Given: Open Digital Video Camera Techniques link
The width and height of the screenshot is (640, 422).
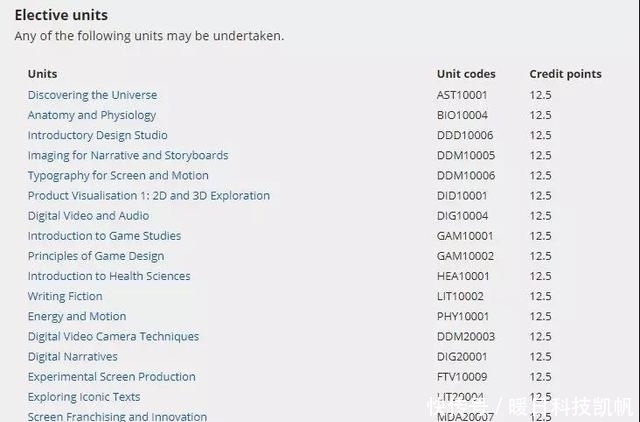Looking at the screenshot, I should pyautogui.click(x=113, y=336).
